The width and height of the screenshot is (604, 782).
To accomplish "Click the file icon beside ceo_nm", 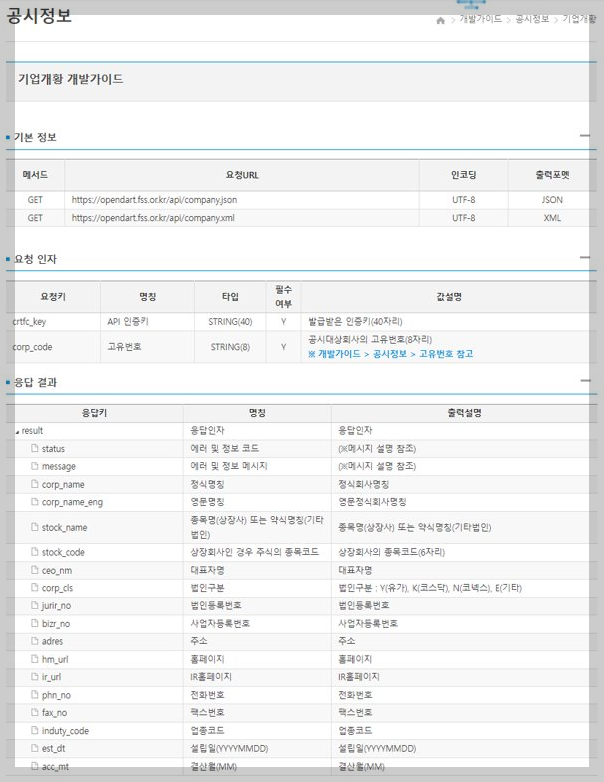I will pos(34,570).
